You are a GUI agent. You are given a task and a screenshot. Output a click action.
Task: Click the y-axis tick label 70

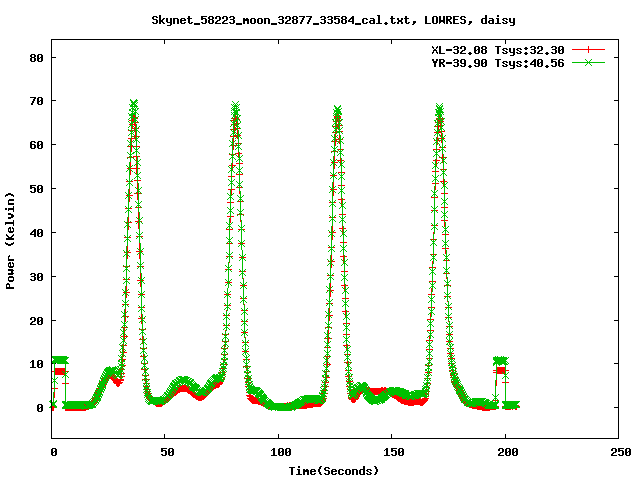click(x=36, y=101)
